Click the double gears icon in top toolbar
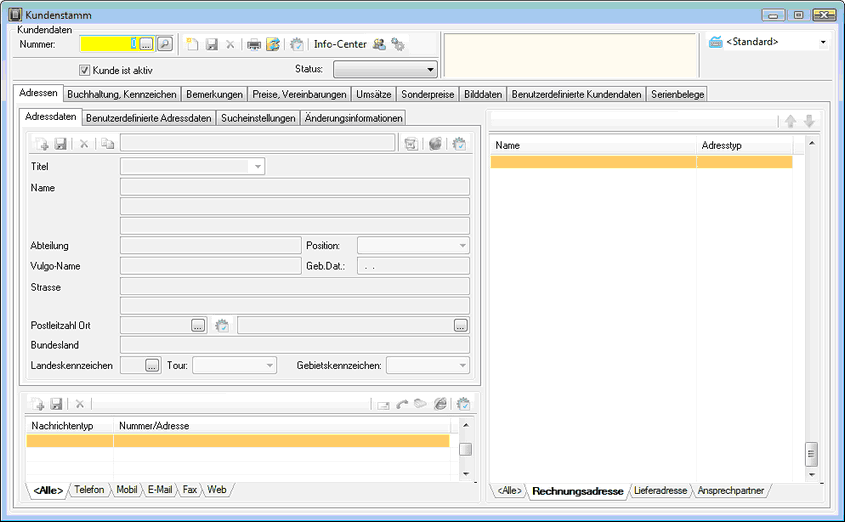The image size is (845, 522). point(398,44)
